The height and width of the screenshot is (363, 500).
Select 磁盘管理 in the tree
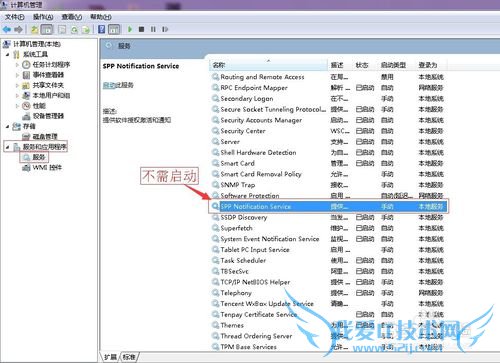[45, 137]
